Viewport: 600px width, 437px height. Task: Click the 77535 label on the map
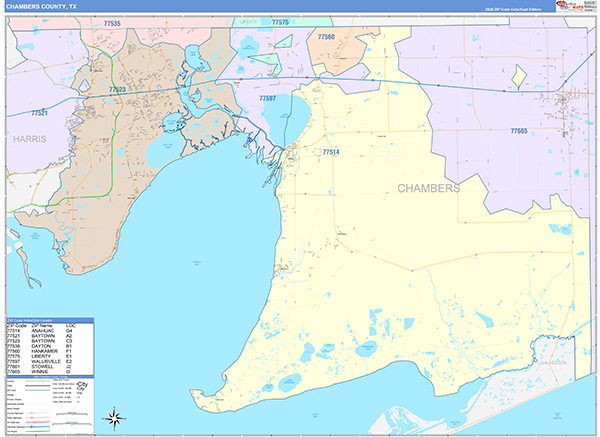[x=112, y=23]
